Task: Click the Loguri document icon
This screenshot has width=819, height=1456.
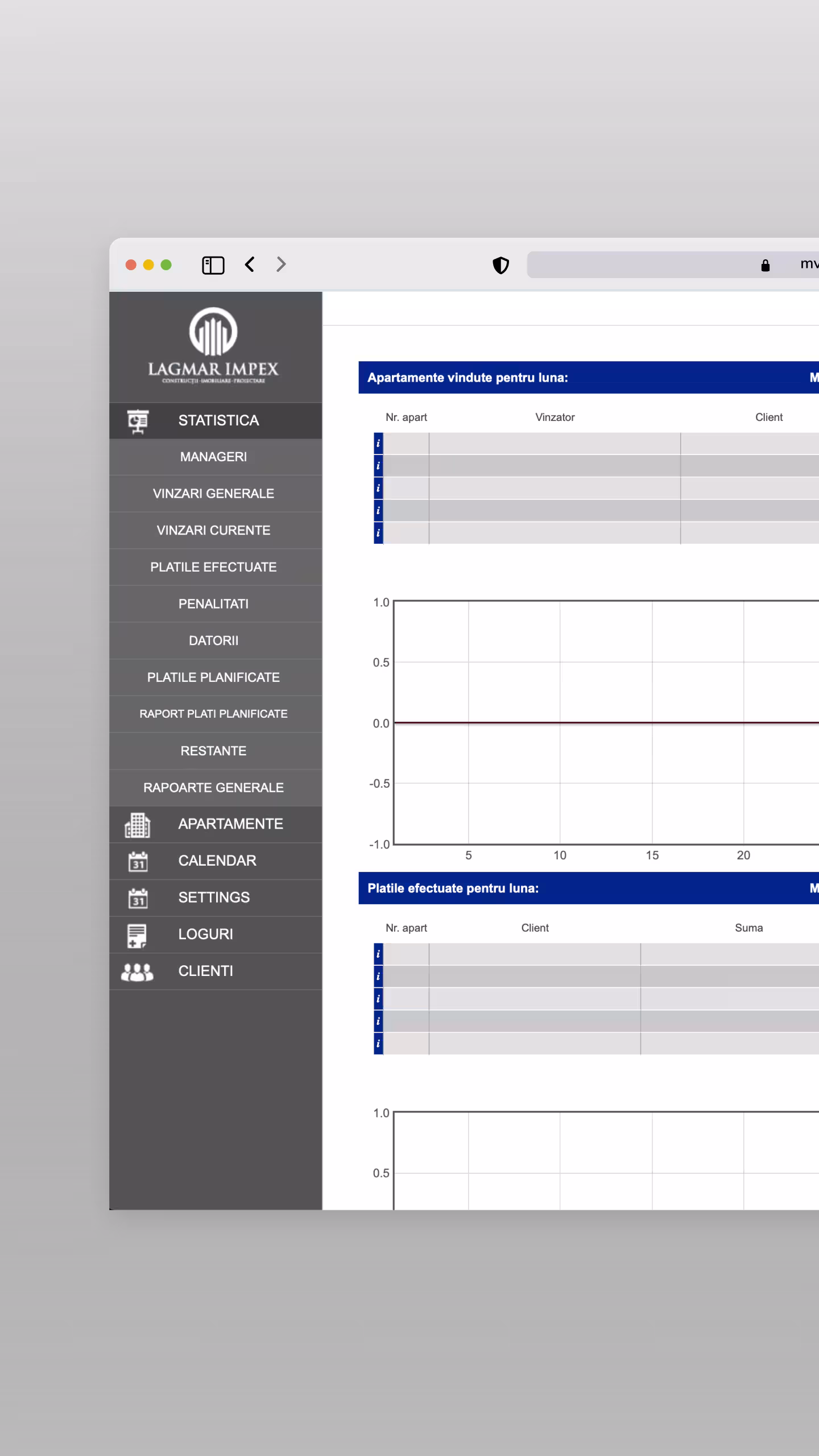Action: point(137,936)
